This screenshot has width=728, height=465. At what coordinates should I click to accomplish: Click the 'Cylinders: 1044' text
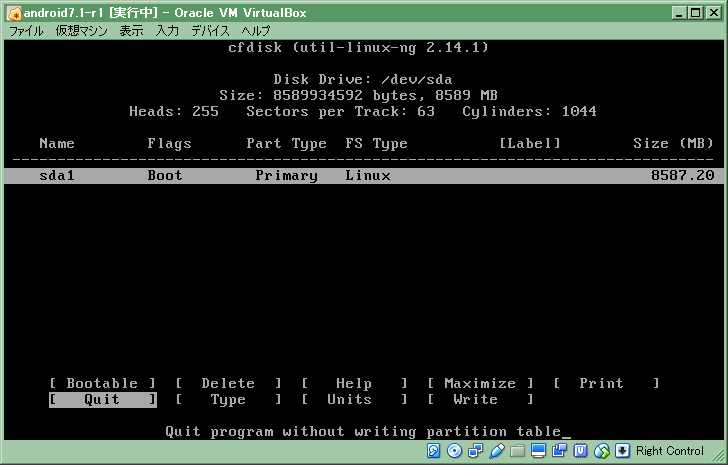529,111
